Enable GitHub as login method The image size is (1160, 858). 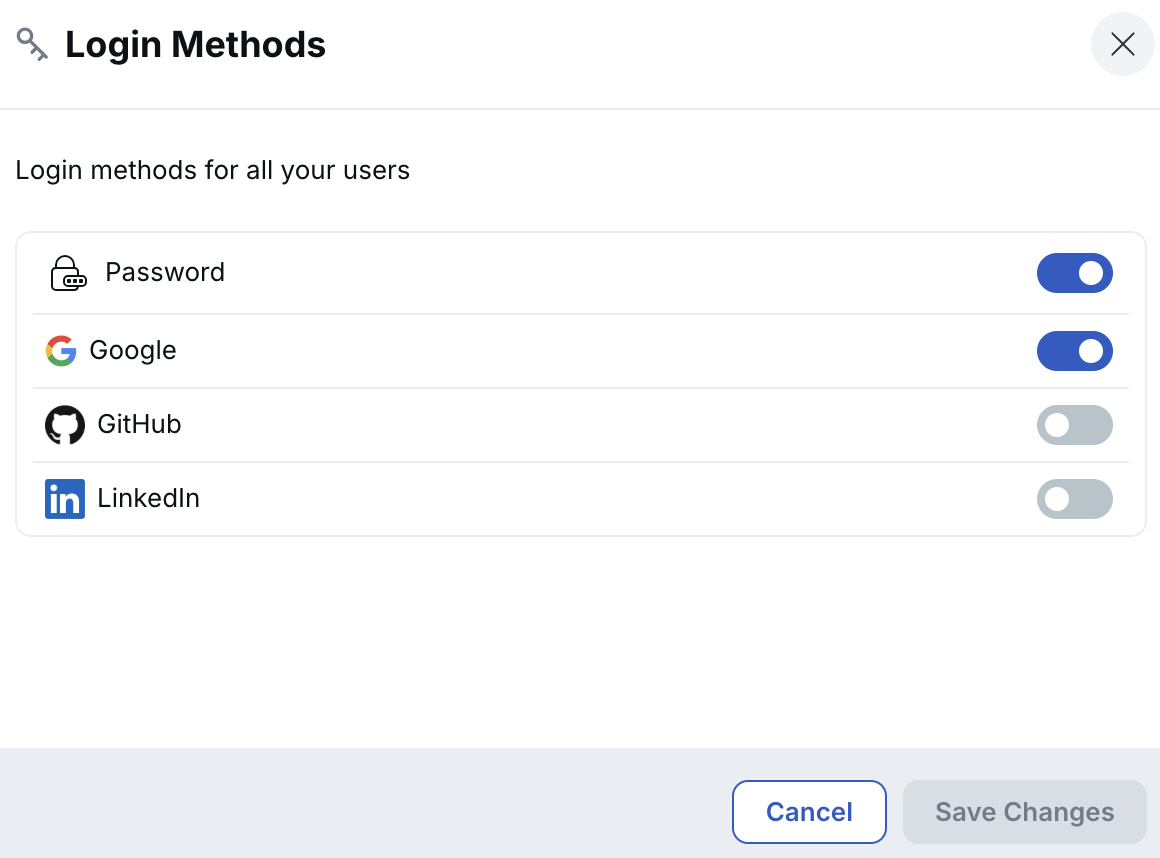point(1075,425)
